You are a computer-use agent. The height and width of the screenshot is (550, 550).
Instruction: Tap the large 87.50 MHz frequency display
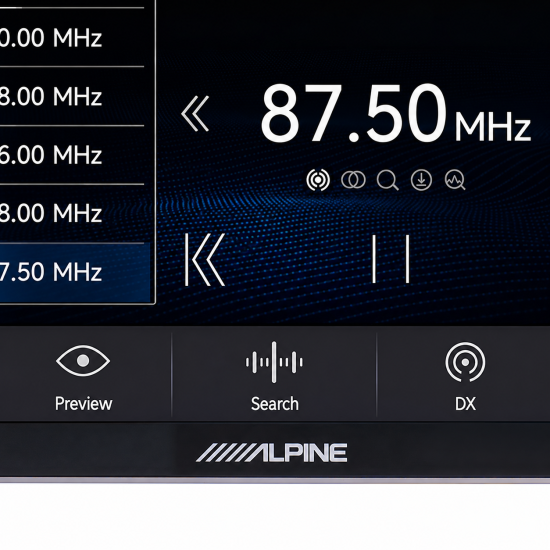click(x=395, y=114)
